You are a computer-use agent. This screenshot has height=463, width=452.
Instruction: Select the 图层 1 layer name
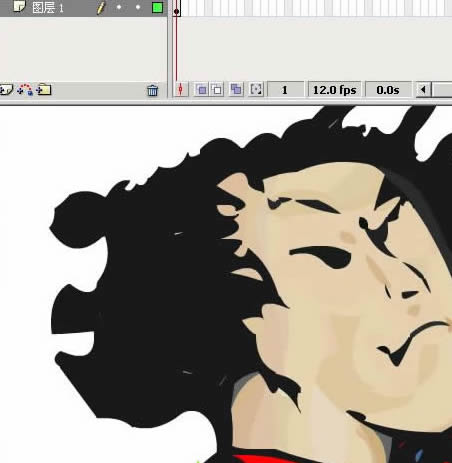click(48, 7)
